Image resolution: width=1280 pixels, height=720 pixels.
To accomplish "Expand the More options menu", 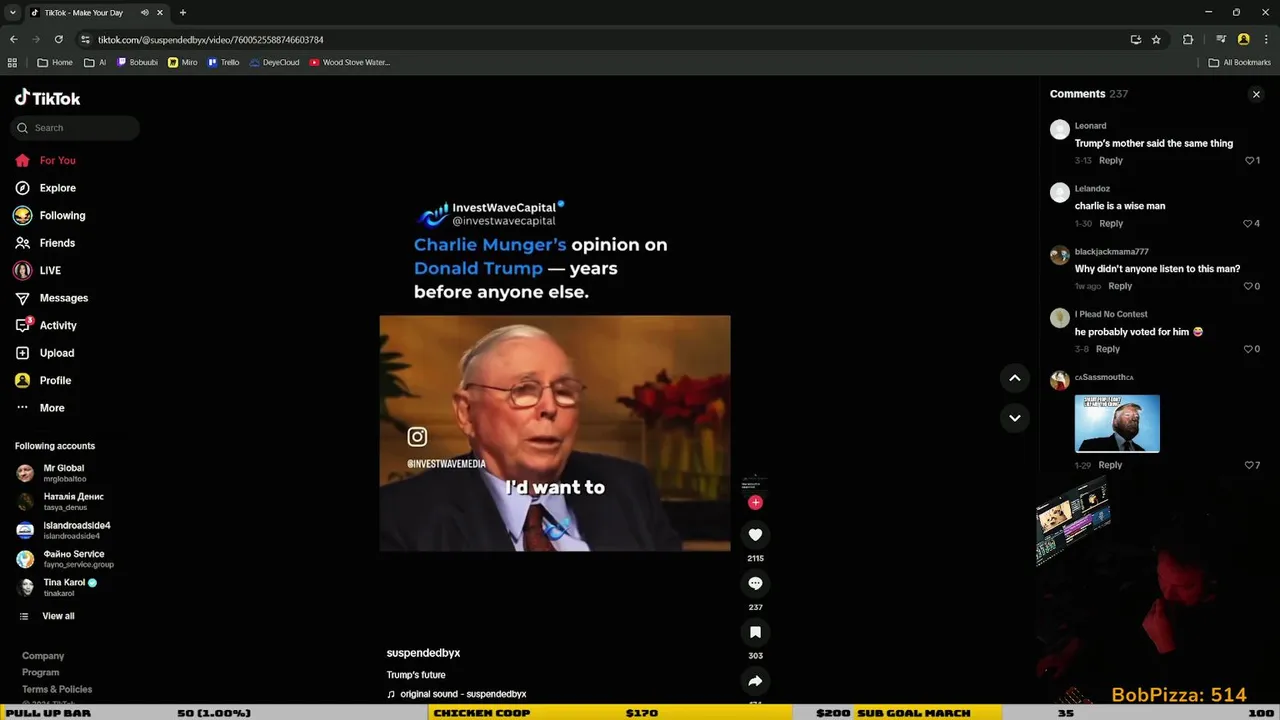I will (x=40, y=408).
